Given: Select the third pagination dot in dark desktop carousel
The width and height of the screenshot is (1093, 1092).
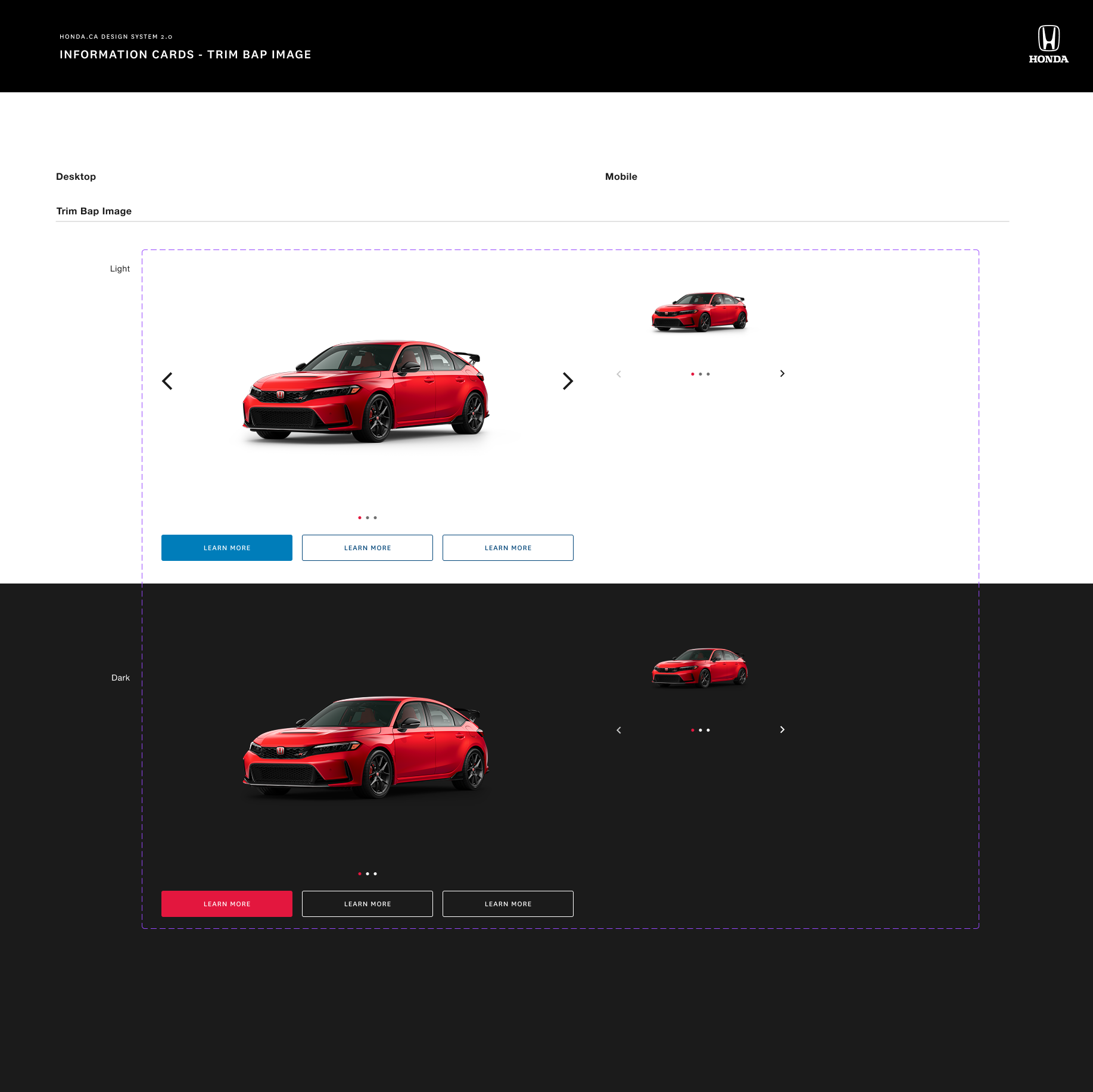Looking at the screenshot, I should [375, 873].
